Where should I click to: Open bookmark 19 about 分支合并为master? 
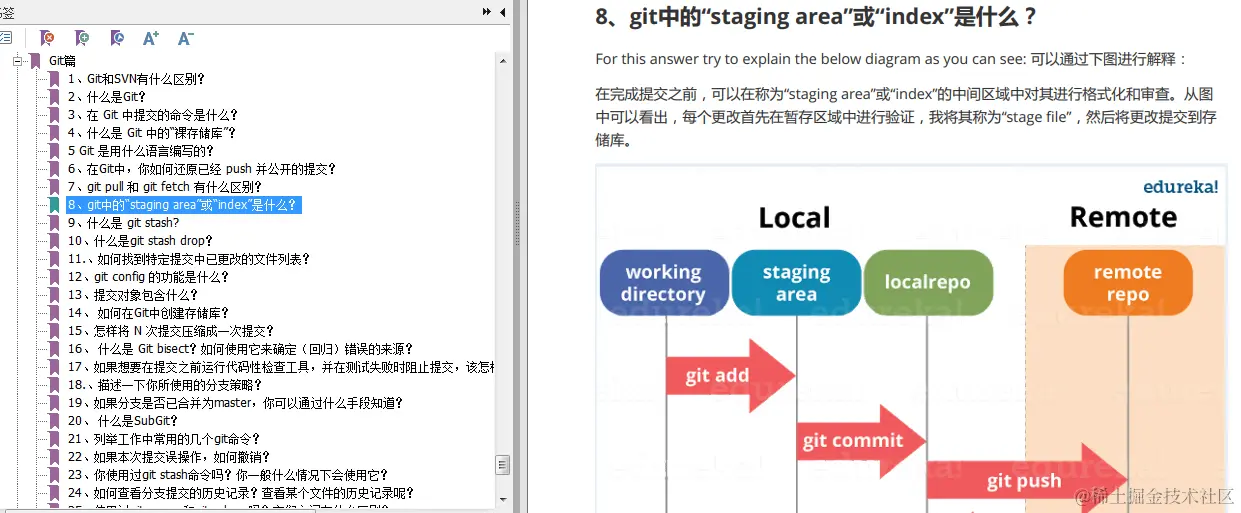(x=235, y=403)
